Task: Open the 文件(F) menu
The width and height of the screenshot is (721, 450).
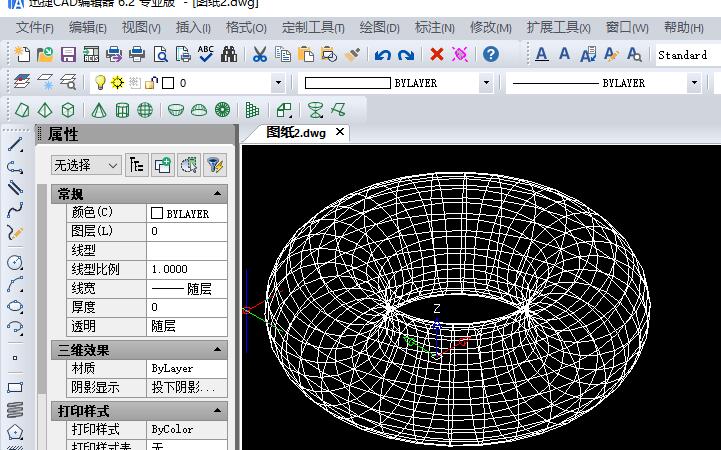Action: tap(34, 28)
